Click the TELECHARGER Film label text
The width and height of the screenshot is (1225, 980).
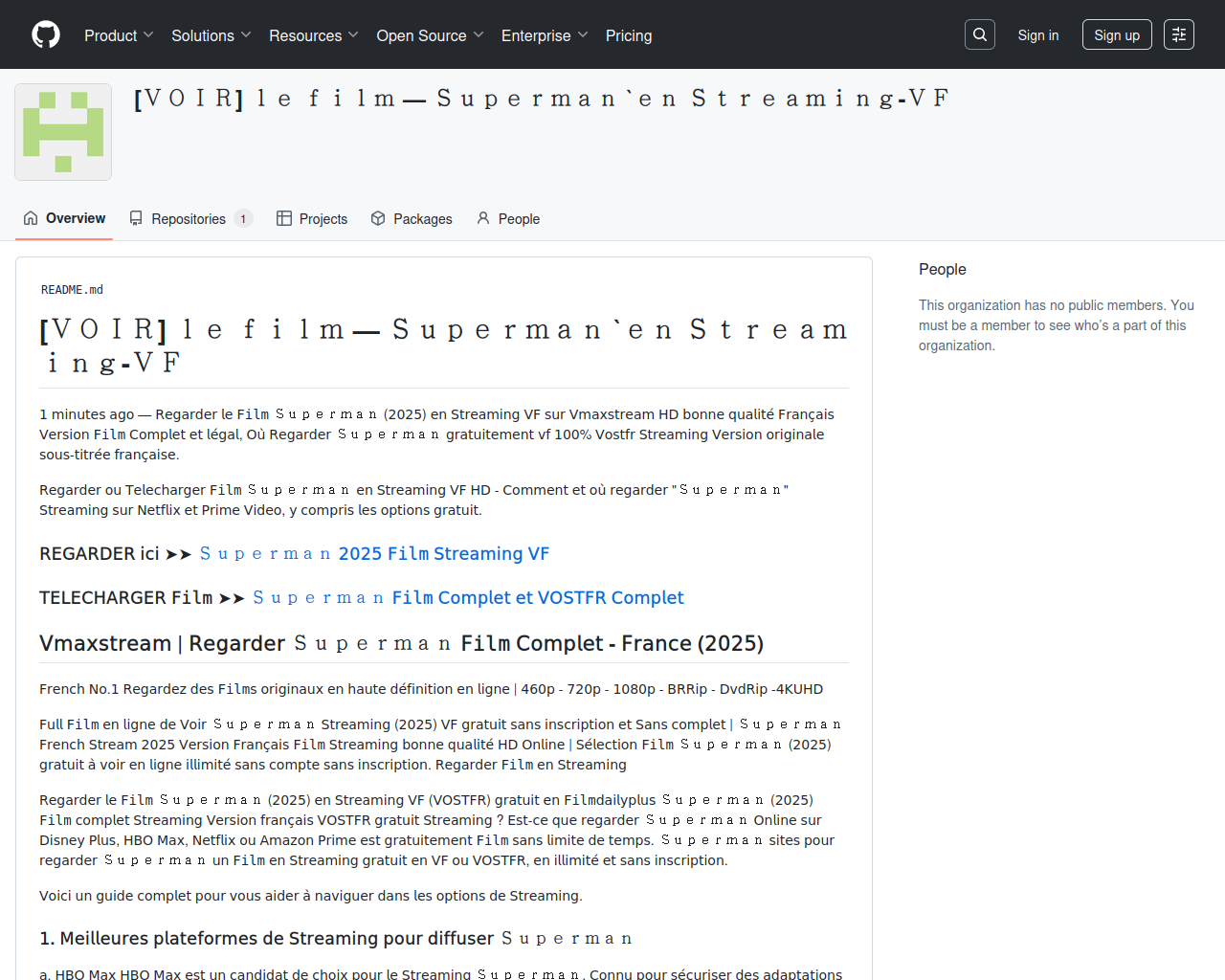pyautogui.click(x=126, y=598)
